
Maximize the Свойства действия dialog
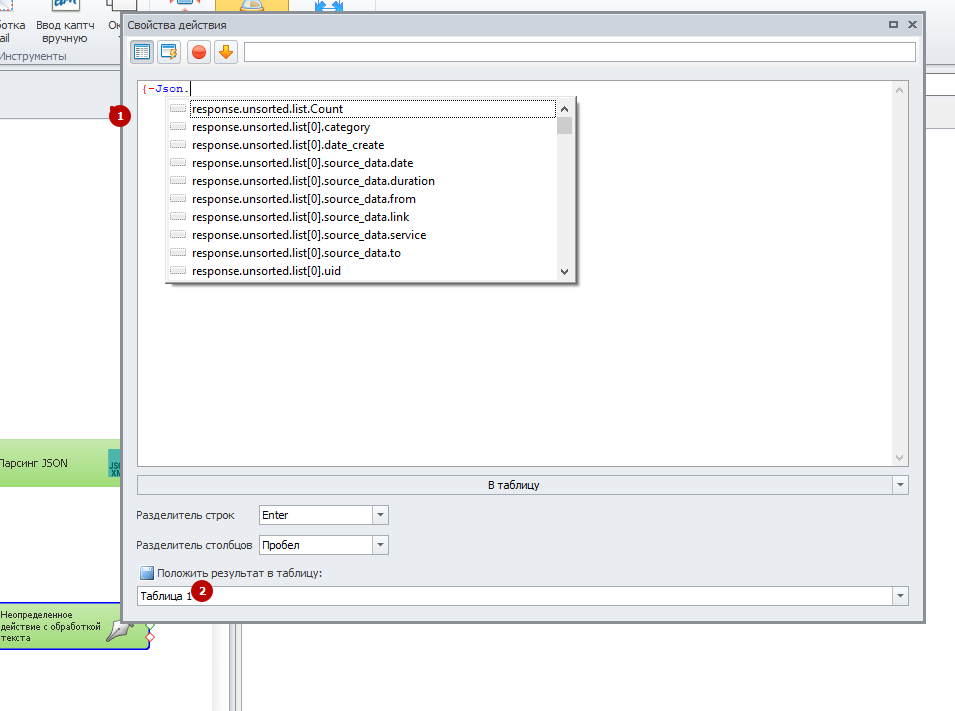coord(893,24)
